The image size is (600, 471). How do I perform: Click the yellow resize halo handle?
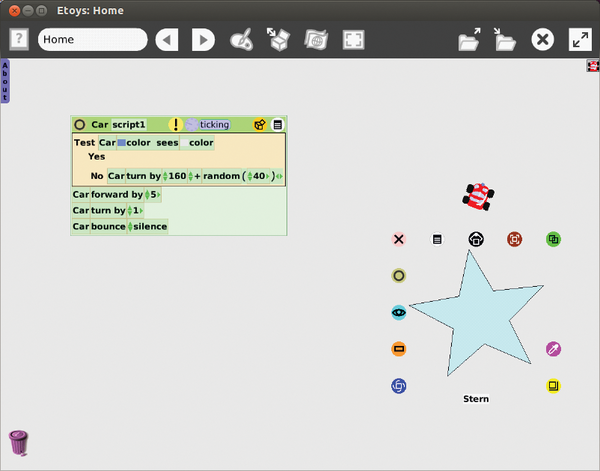pos(553,386)
